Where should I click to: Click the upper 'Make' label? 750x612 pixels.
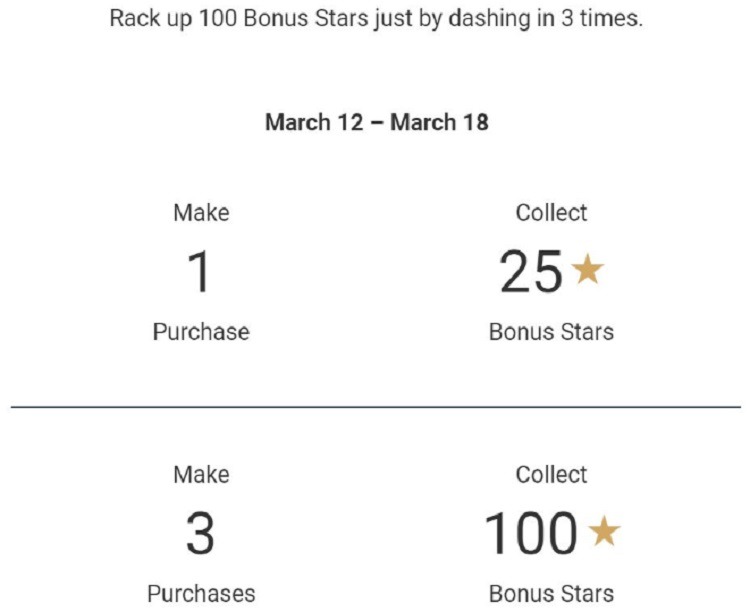[201, 212]
